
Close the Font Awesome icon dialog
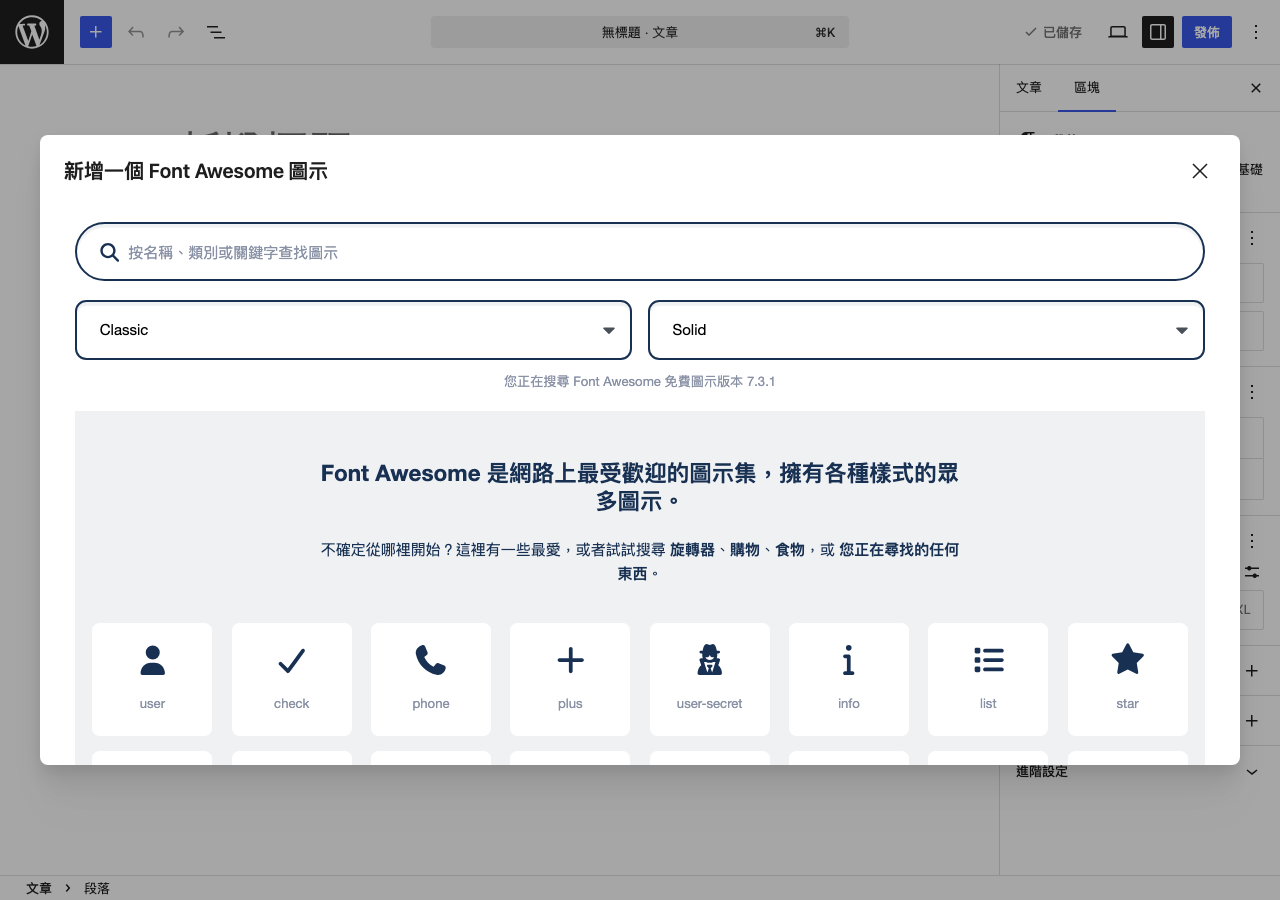(x=1200, y=171)
